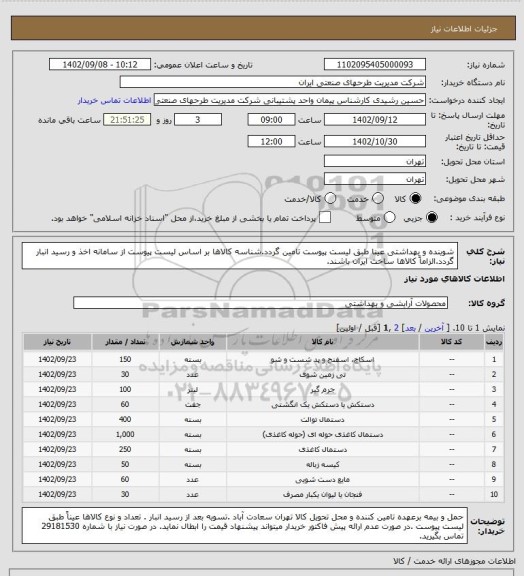Select item name دستمال کاغذی حوله ای
524x576 pixels.
coord(322,435)
